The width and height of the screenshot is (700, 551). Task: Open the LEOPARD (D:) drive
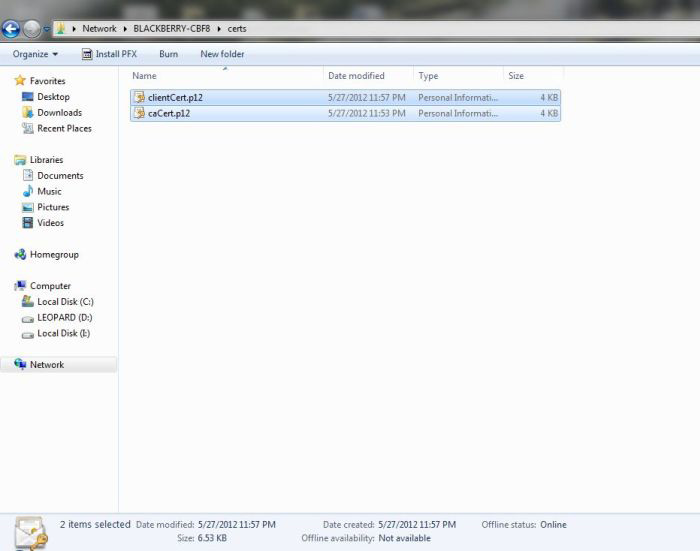65,317
